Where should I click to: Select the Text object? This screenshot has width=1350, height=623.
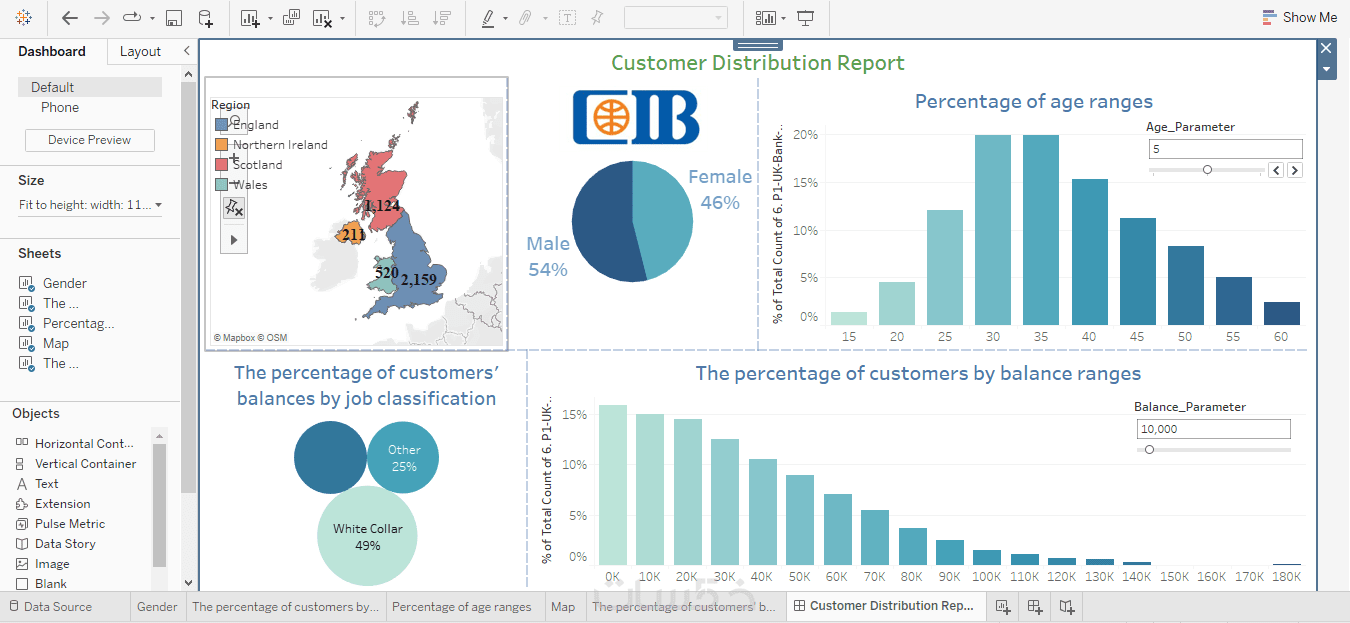[46, 483]
